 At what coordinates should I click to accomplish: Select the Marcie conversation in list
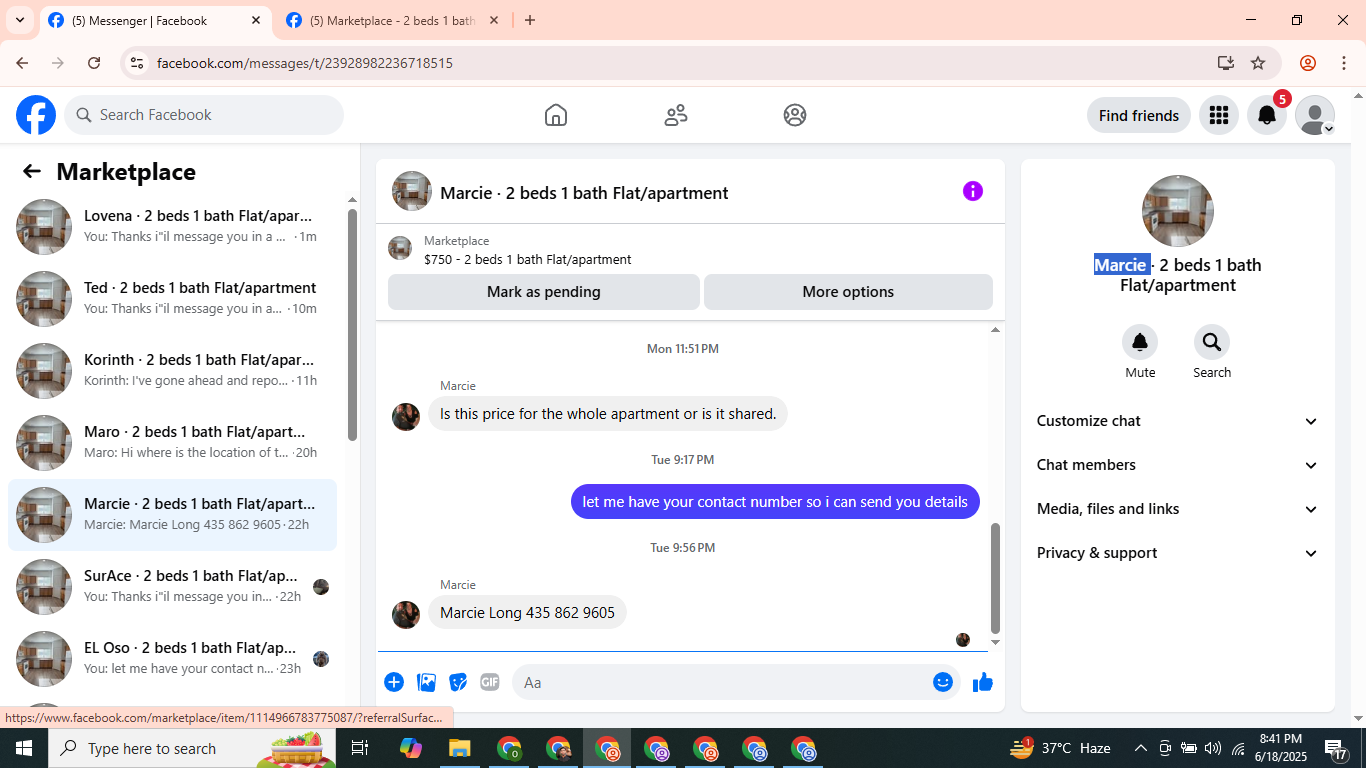point(173,515)
